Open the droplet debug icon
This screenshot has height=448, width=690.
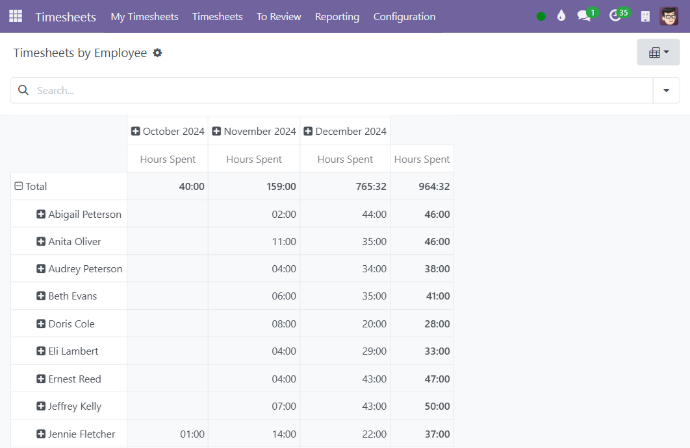pos(561,16)
